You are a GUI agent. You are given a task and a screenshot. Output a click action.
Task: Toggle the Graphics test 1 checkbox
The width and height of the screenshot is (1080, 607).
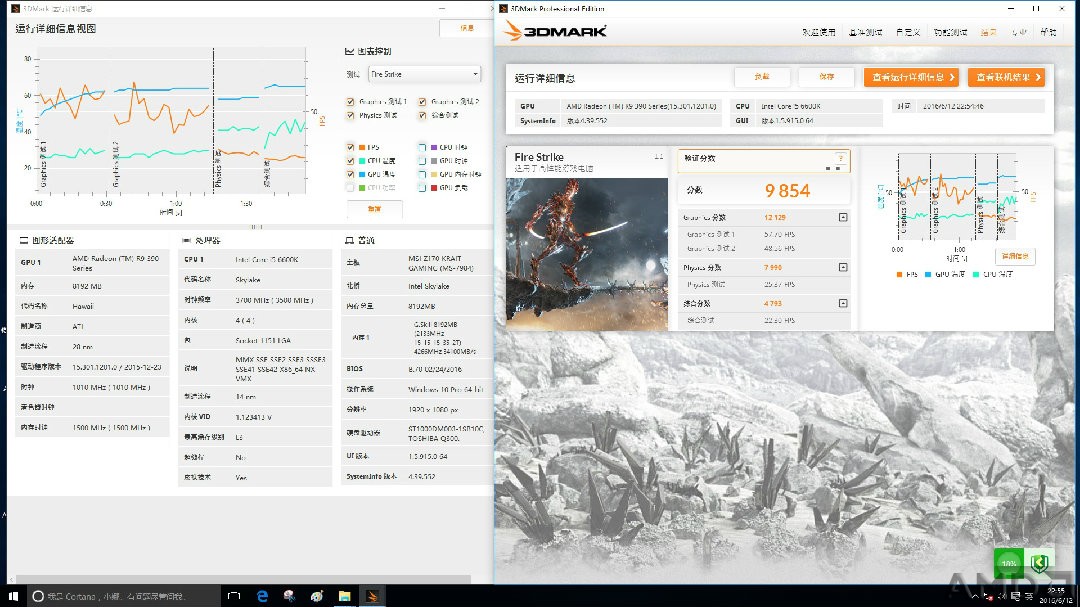[x=351, y=102]
